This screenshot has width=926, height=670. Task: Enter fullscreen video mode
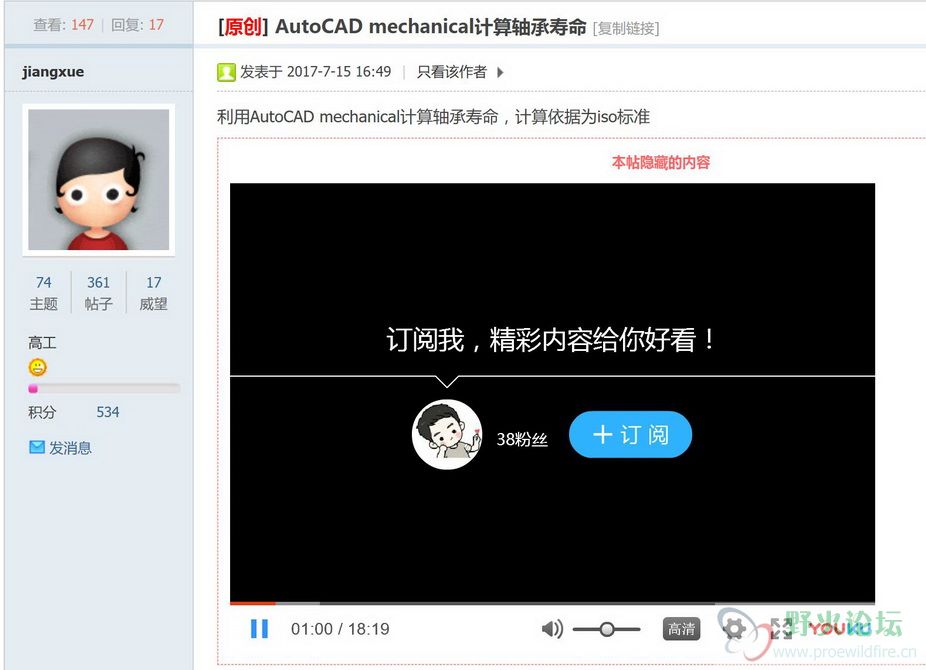781,629
